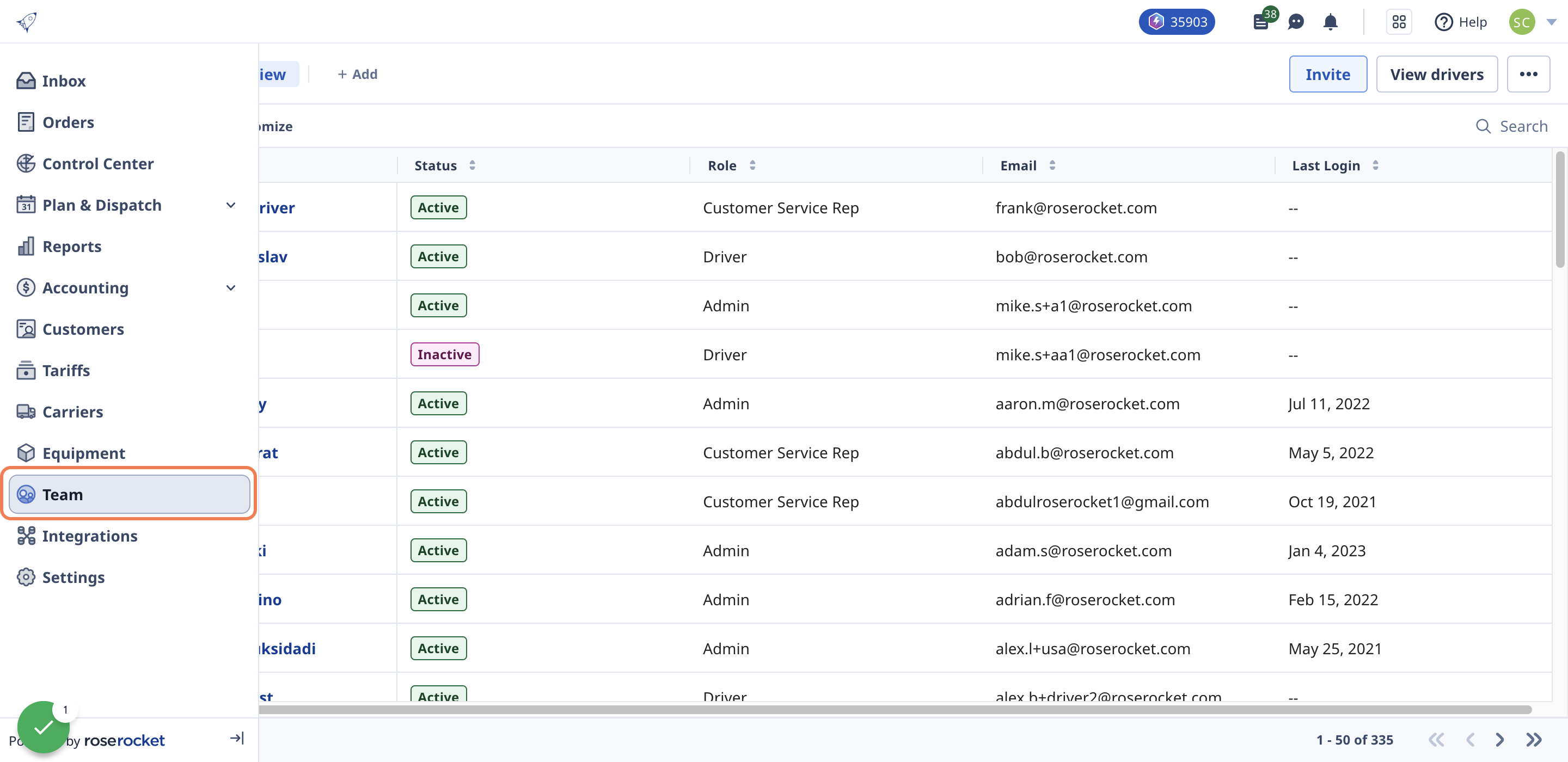Open the Orders sidebar icon
The image size is (1568, 762).
(x=26, y=122)
